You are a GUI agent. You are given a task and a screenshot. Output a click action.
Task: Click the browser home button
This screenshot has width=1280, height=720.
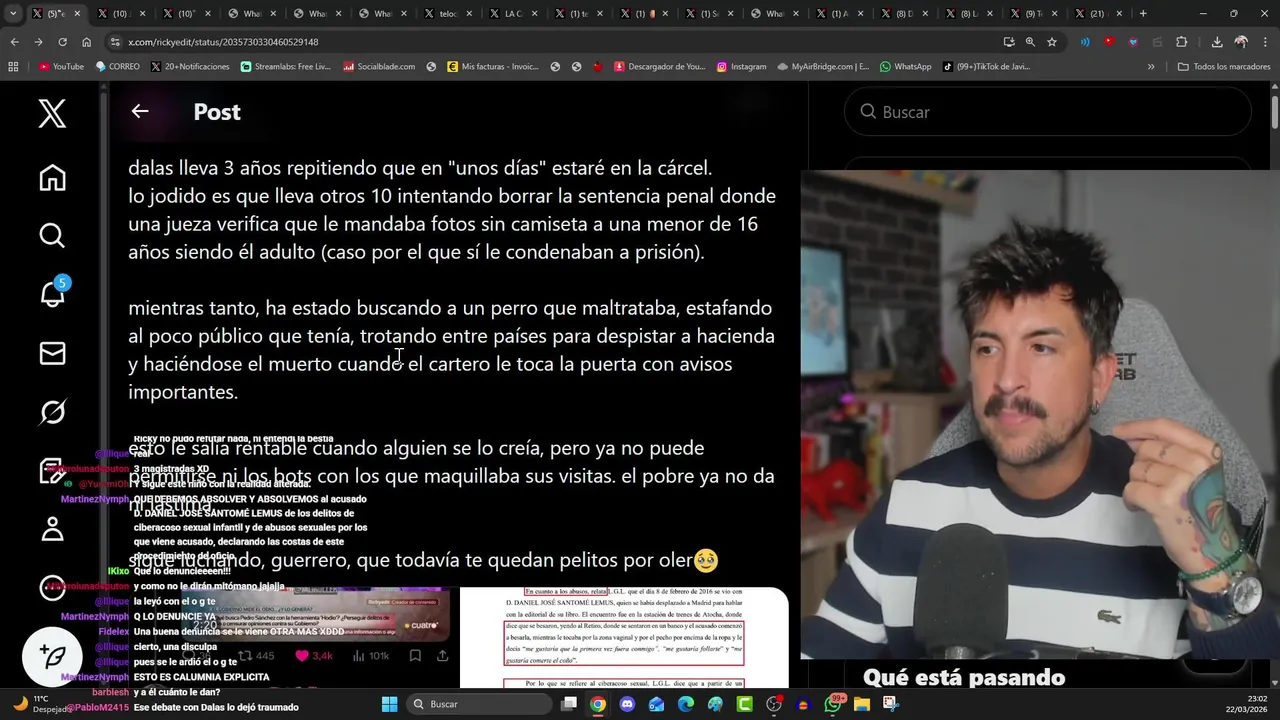click(x=86, y=42)
